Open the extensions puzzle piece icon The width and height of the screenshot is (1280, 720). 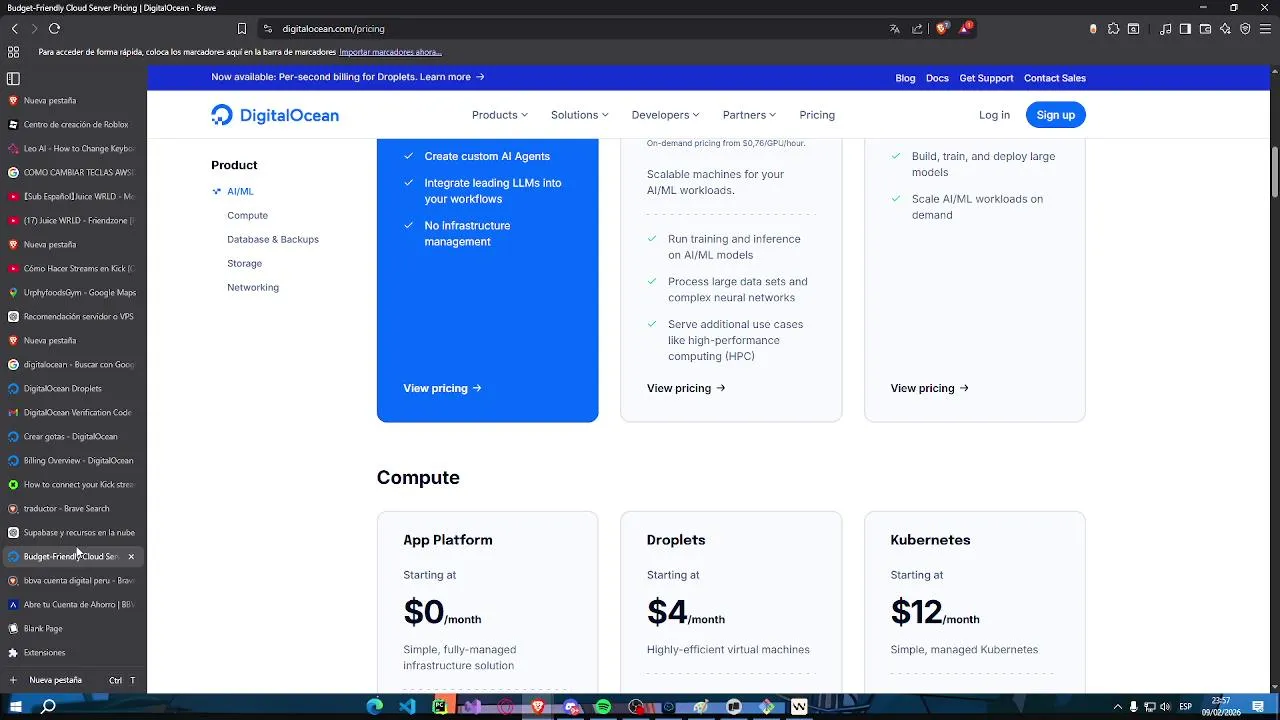click(x=1113, y=29)
